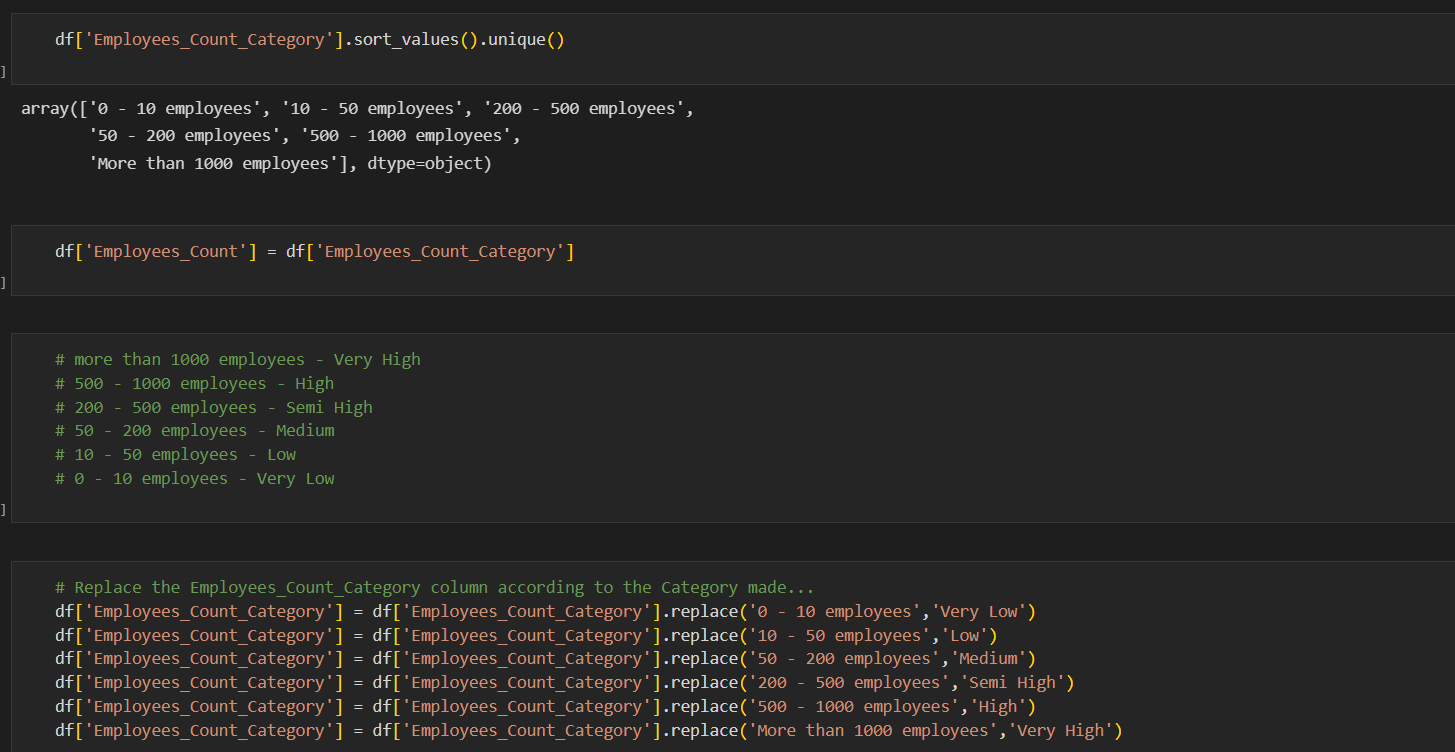
Task: Click the cell execution bracket beside the first cell
Action: point(3,71)
